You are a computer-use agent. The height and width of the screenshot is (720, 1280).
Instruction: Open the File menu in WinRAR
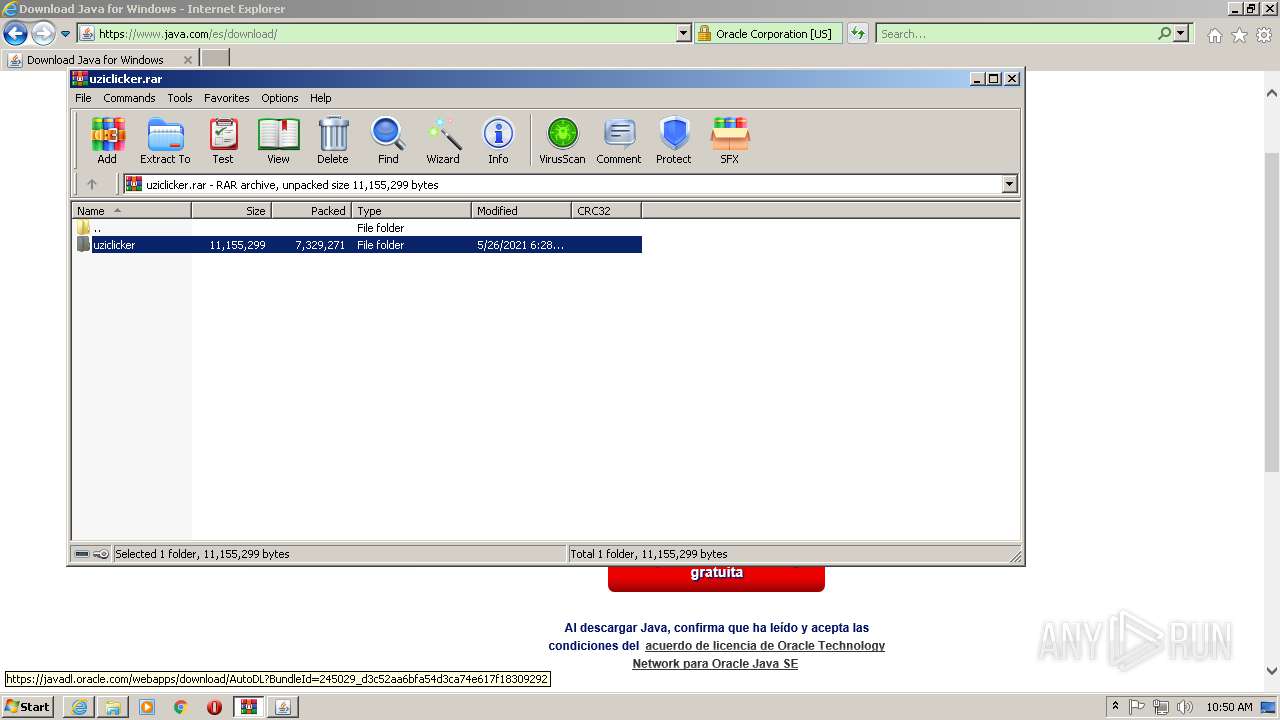tap(83, 98)
